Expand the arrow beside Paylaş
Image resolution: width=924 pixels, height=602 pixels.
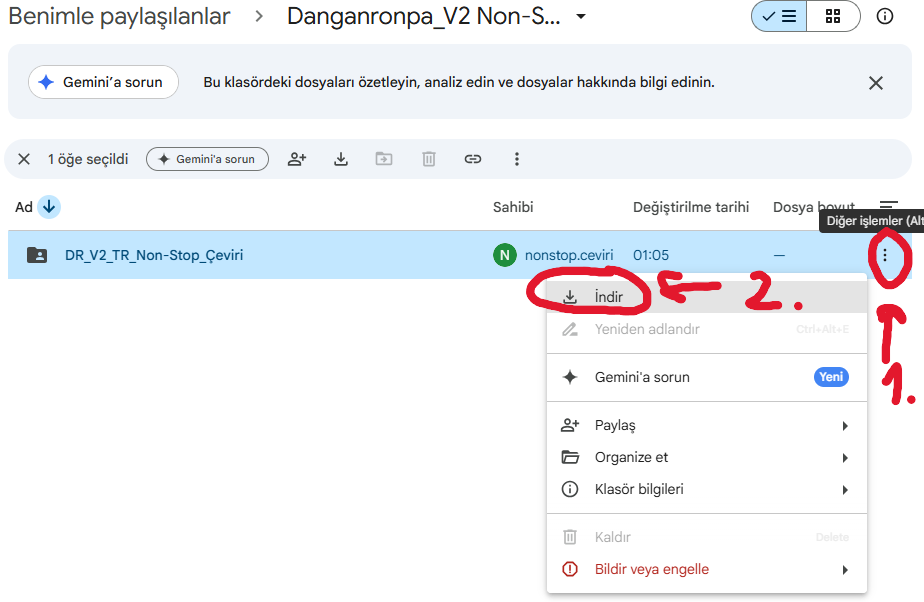point(845,426)
